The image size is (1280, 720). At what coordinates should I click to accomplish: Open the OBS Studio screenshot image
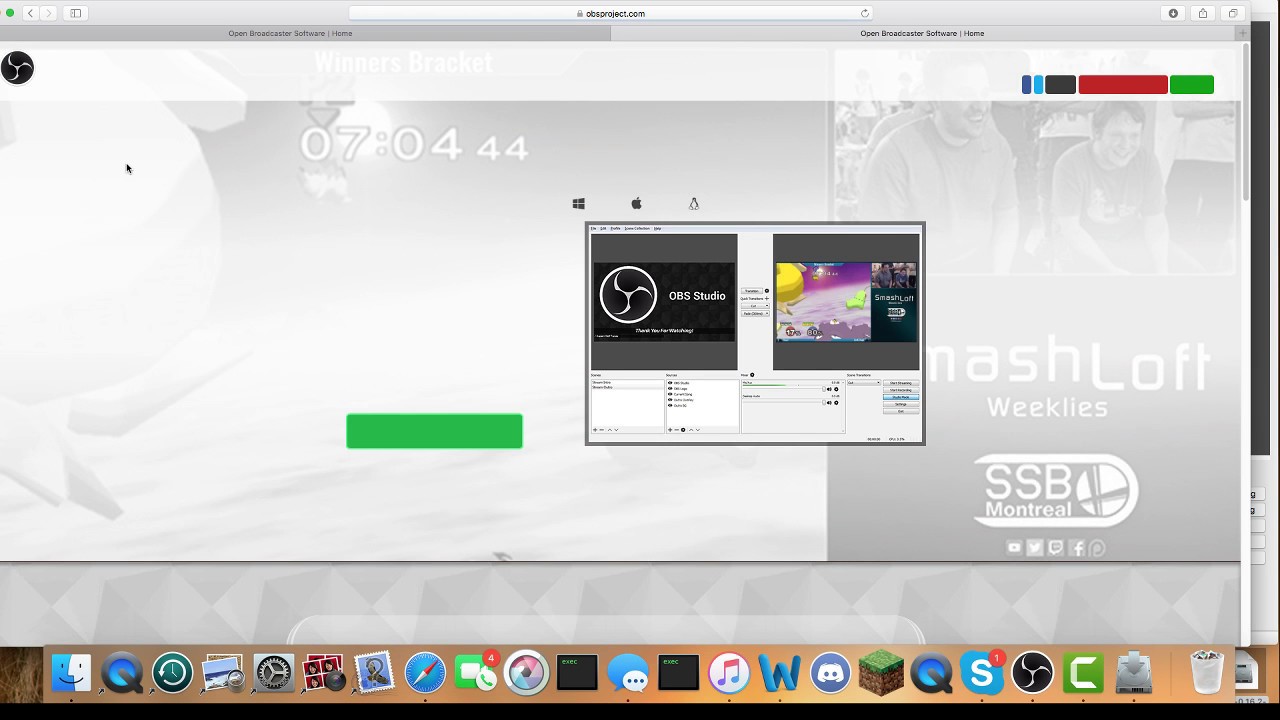pyautogui.click(x=755, y=333)
